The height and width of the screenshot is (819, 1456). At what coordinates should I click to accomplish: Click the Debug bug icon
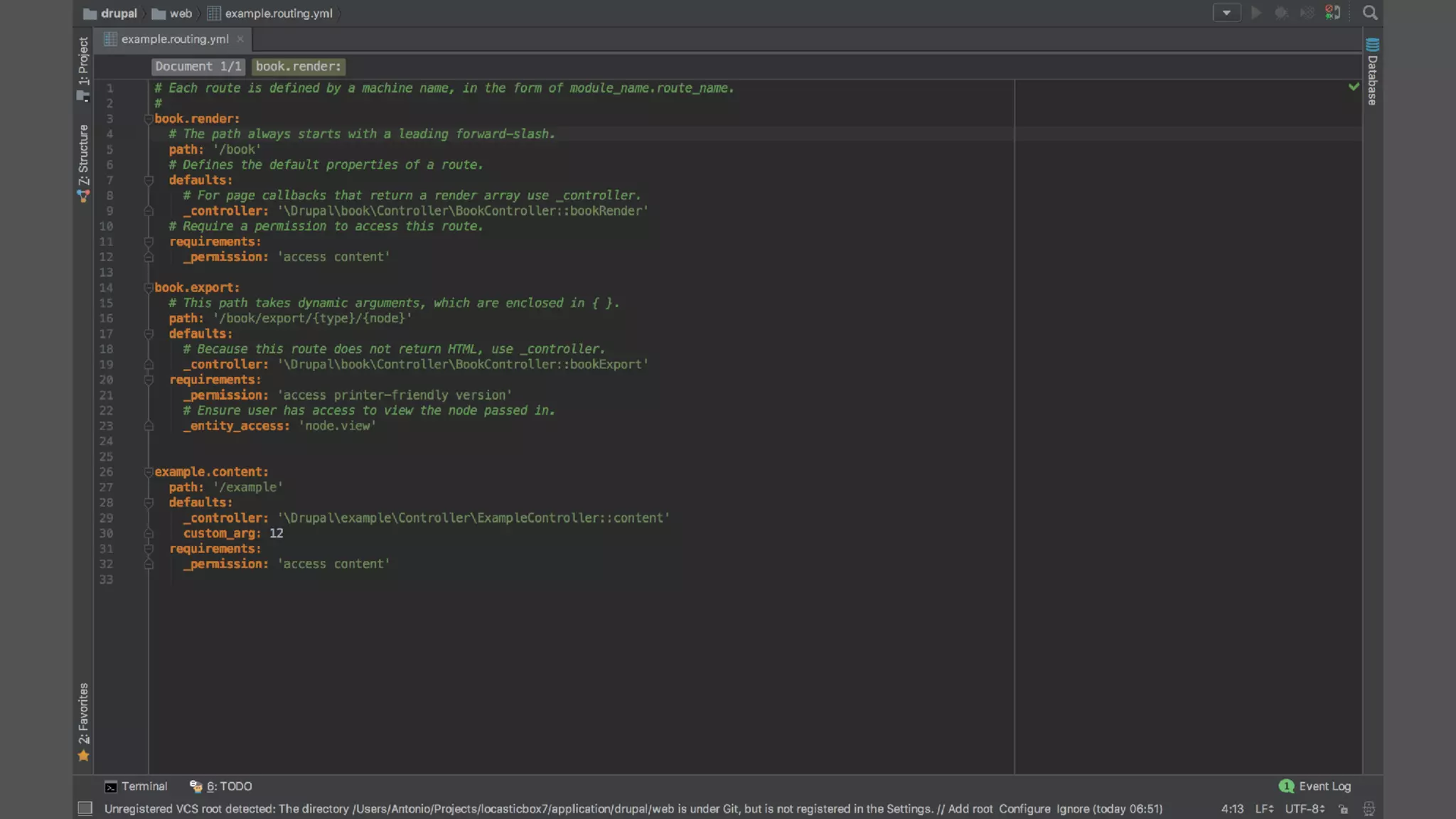pos(1281,13)
